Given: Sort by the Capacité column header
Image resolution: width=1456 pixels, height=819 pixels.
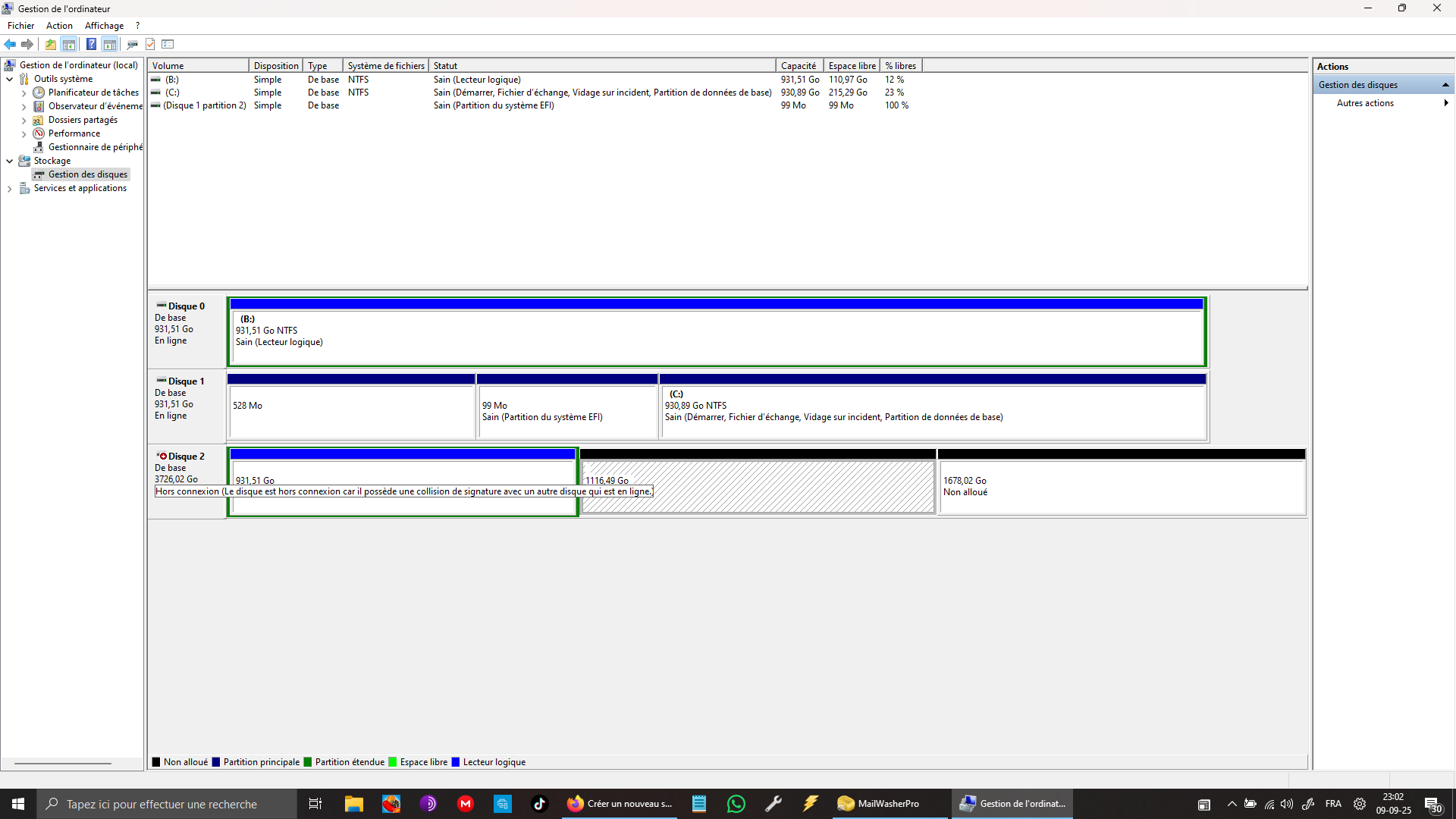Looking at the screenshot, I should [799, 66].
